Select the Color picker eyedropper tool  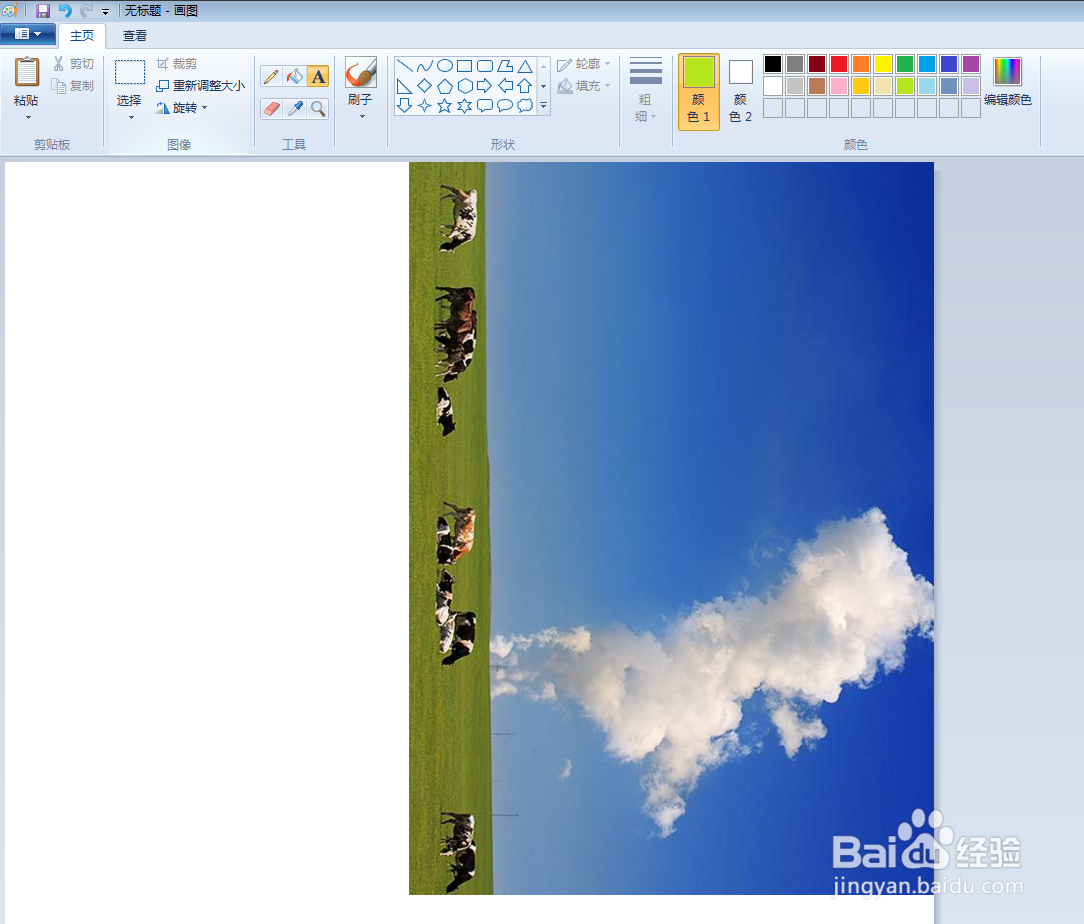click(x=295, y=109)
